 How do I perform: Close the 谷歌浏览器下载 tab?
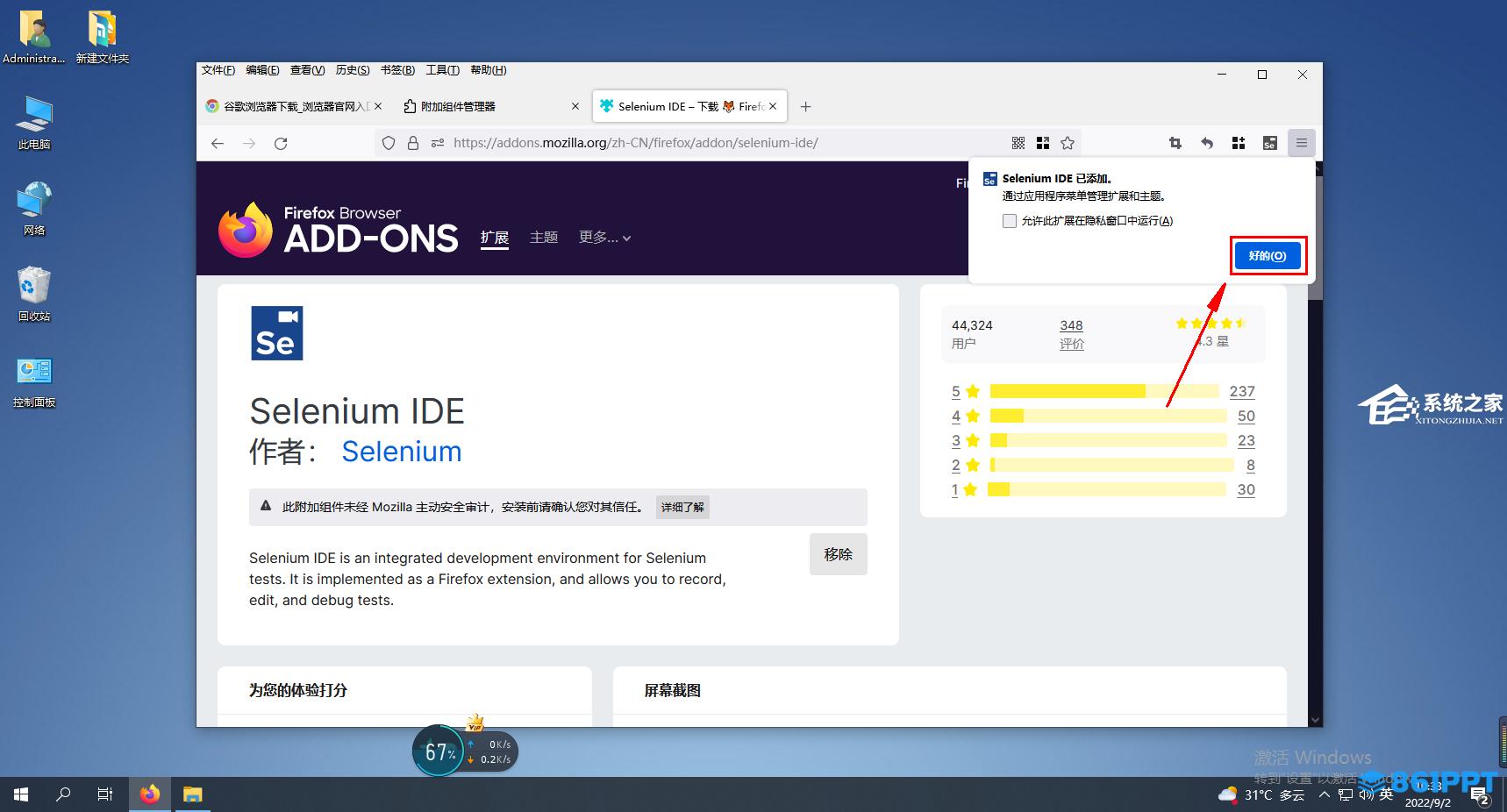pos(378,106)
